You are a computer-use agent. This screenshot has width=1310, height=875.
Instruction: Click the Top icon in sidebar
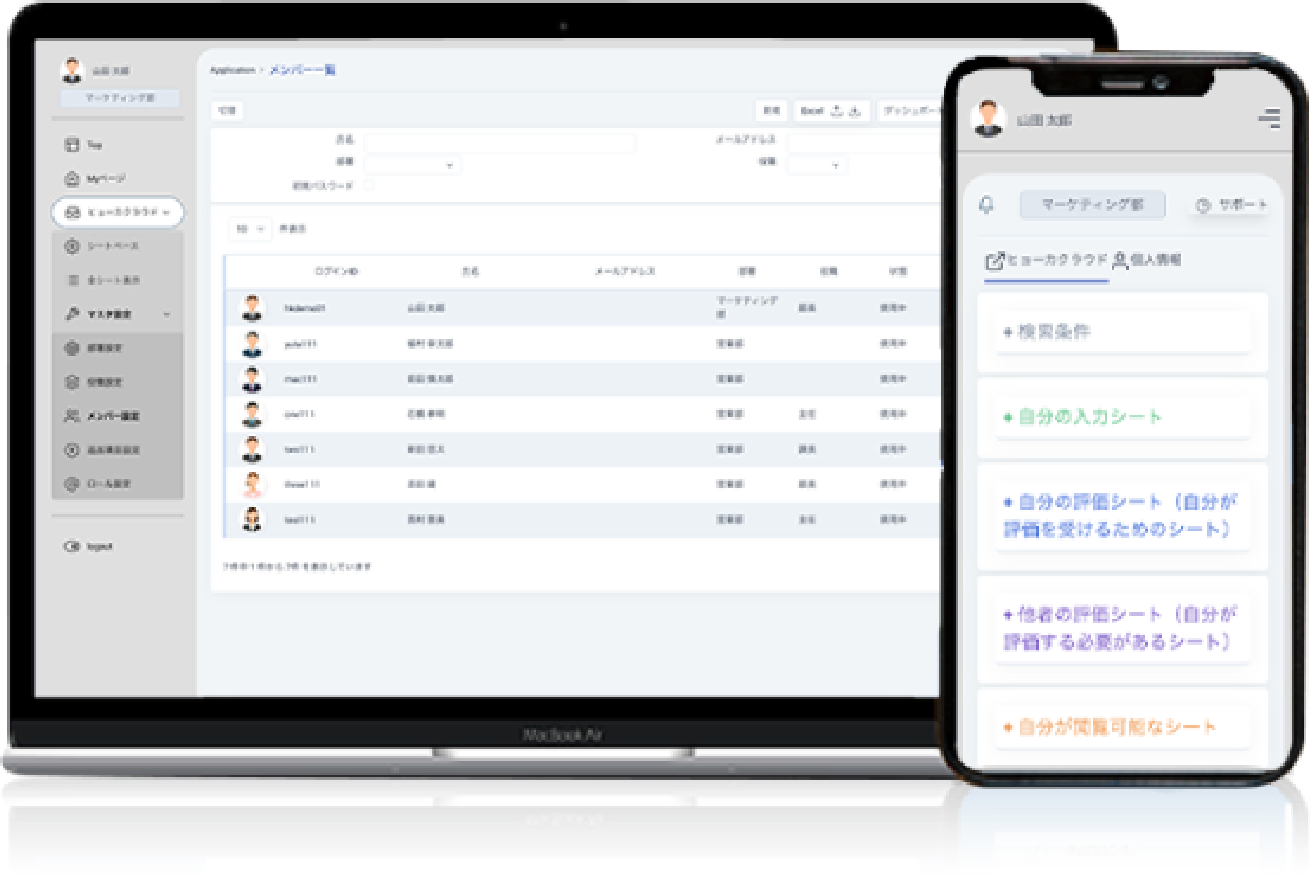click(x=71, y=145)
